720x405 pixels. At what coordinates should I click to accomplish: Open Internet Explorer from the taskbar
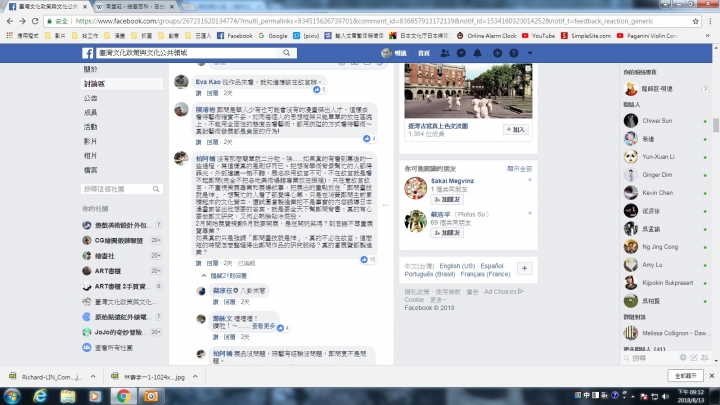[40, 396]
